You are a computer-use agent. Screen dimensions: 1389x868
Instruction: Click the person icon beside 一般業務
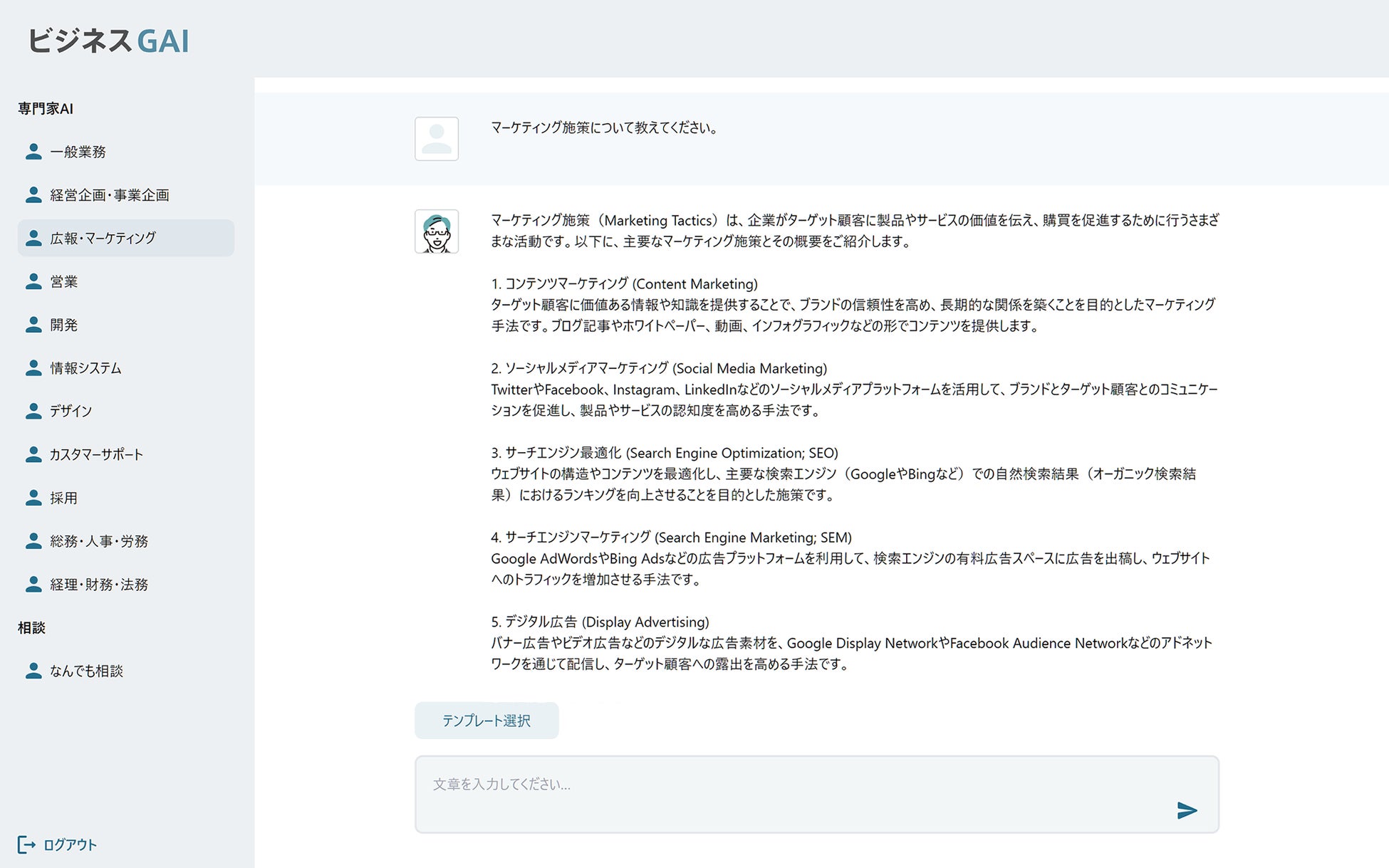click(33, 152)
